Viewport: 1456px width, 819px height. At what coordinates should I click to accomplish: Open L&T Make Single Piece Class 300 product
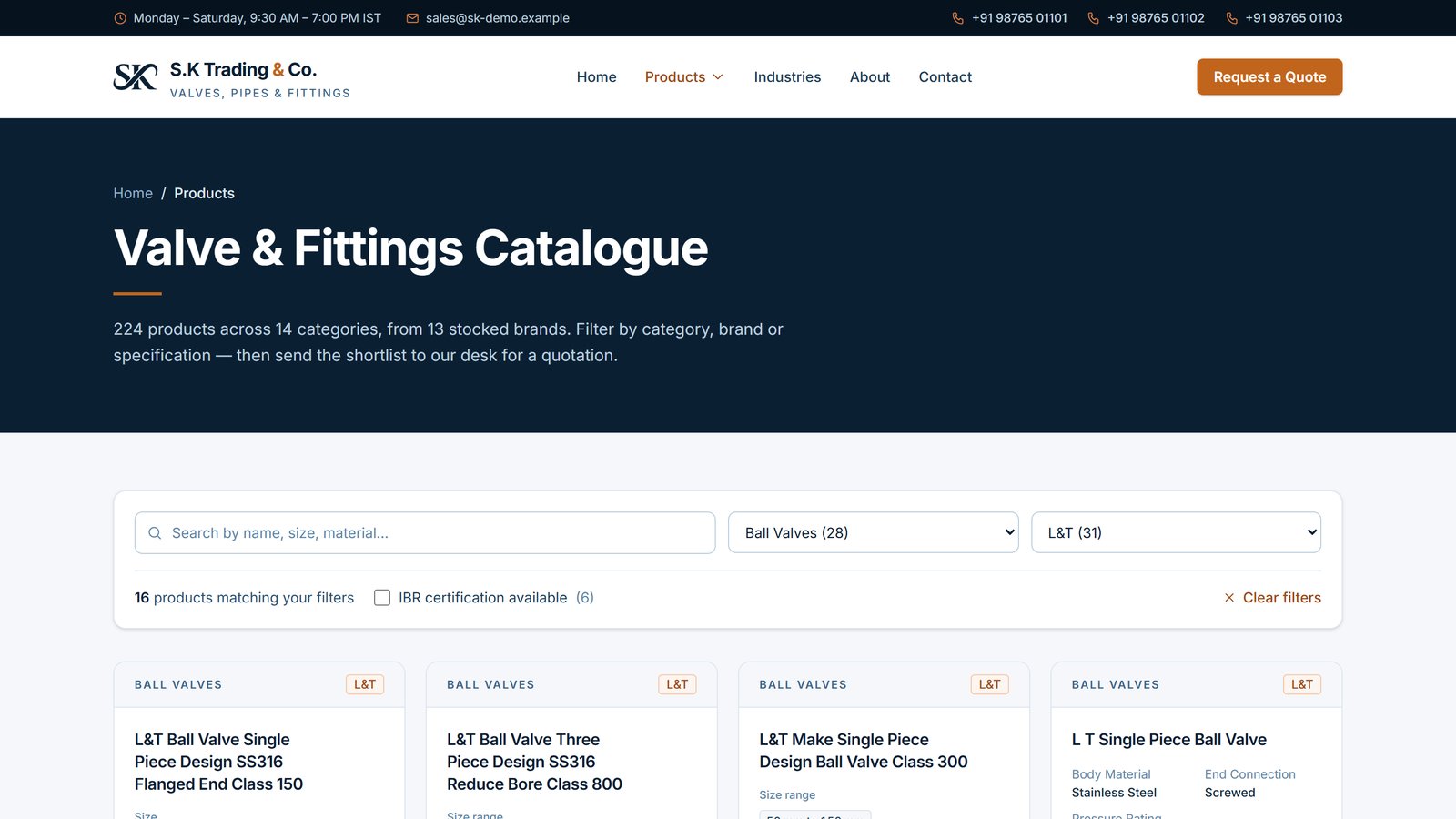click(864, 751)
